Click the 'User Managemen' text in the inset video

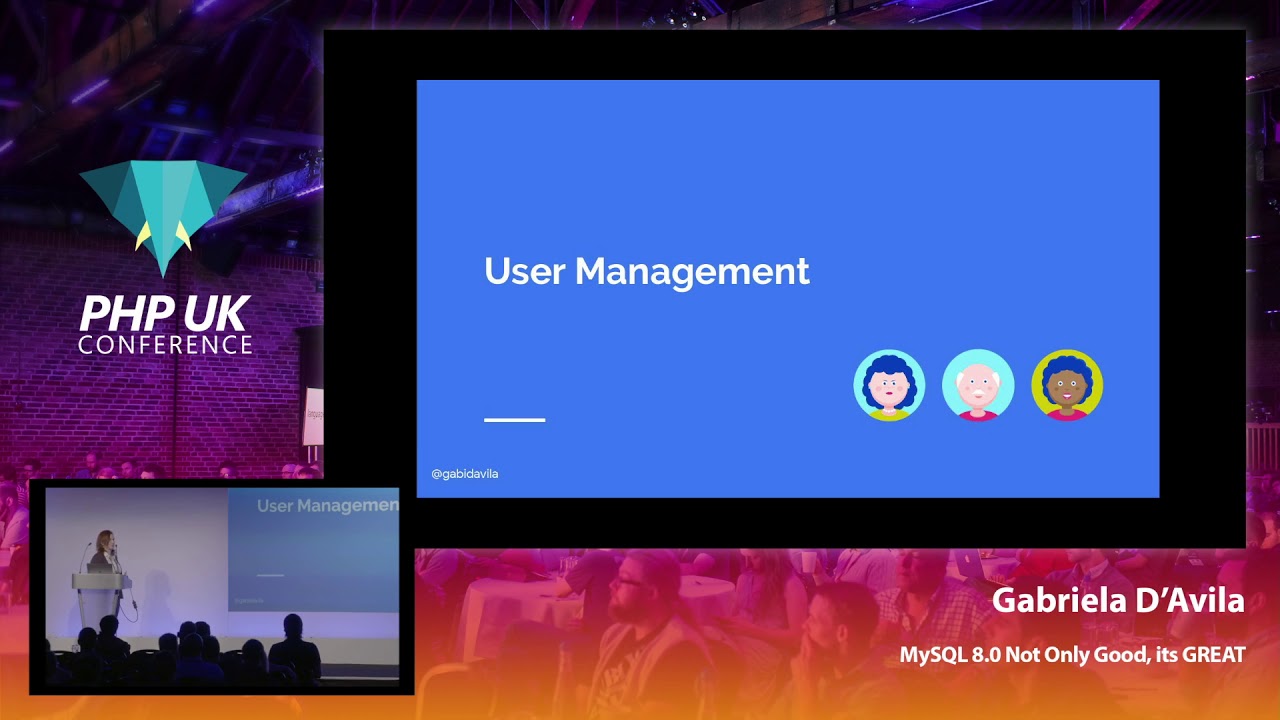click(x=328, y=506)
